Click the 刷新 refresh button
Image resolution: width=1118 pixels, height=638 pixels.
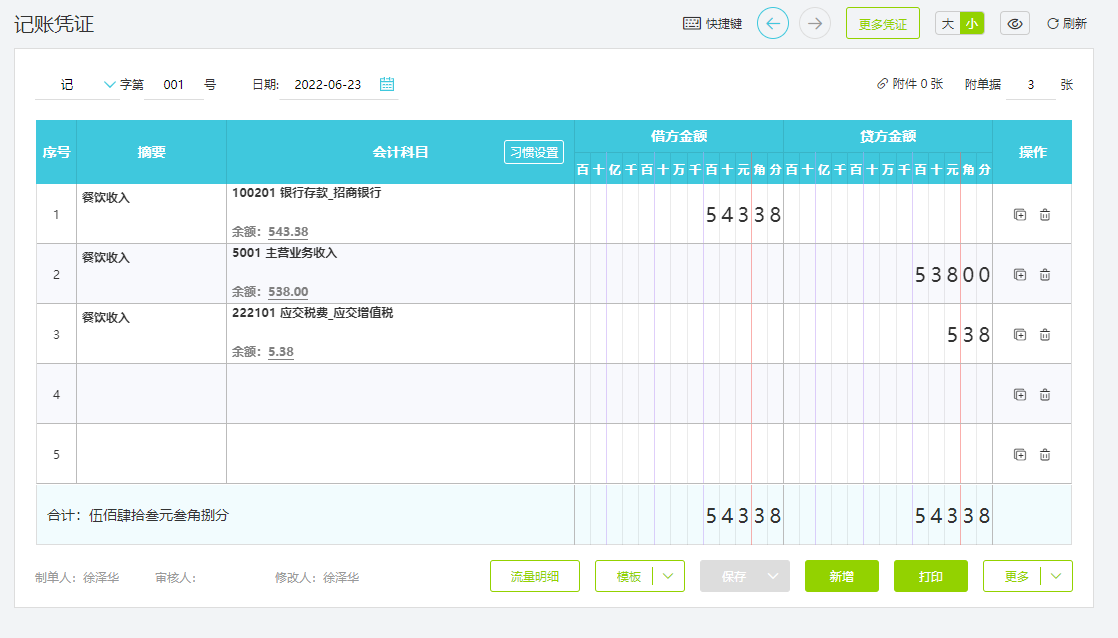point(1066,23)
